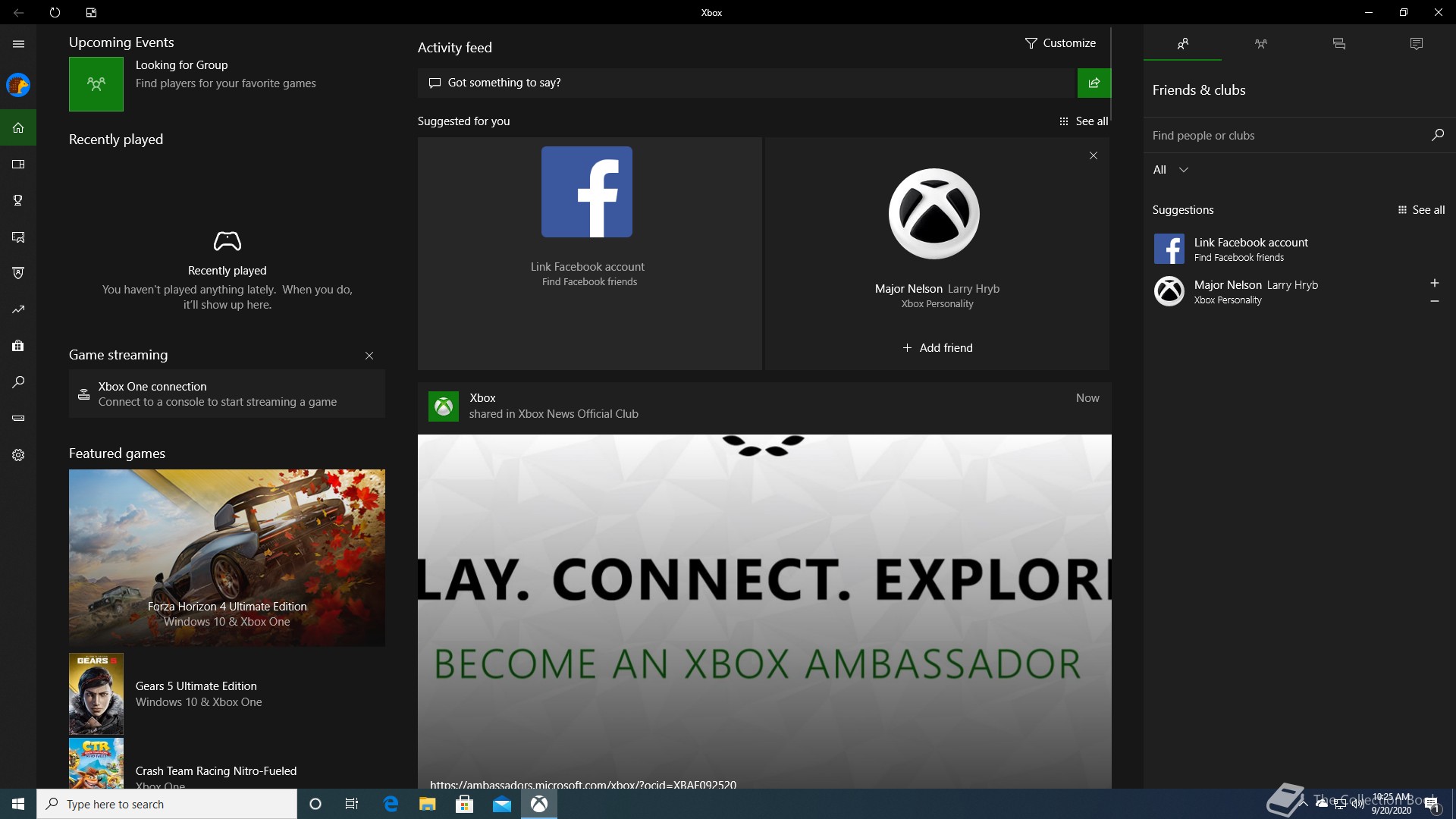The height and width of the screenshot is (819, 1456).
Task: Open Mail app from taskbar
Action: [501, 804]
